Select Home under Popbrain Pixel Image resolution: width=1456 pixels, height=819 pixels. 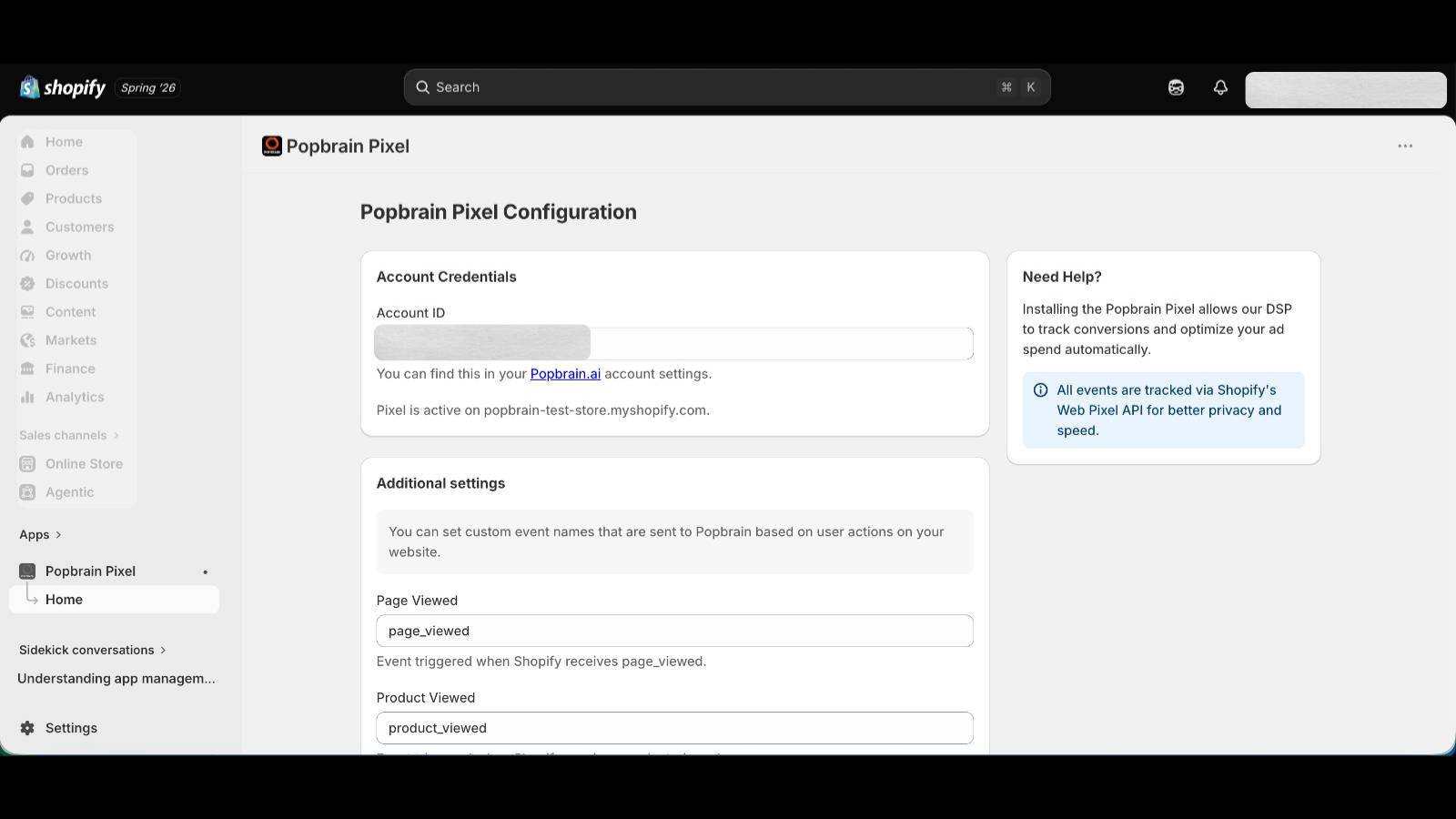(x=115, y=600)
